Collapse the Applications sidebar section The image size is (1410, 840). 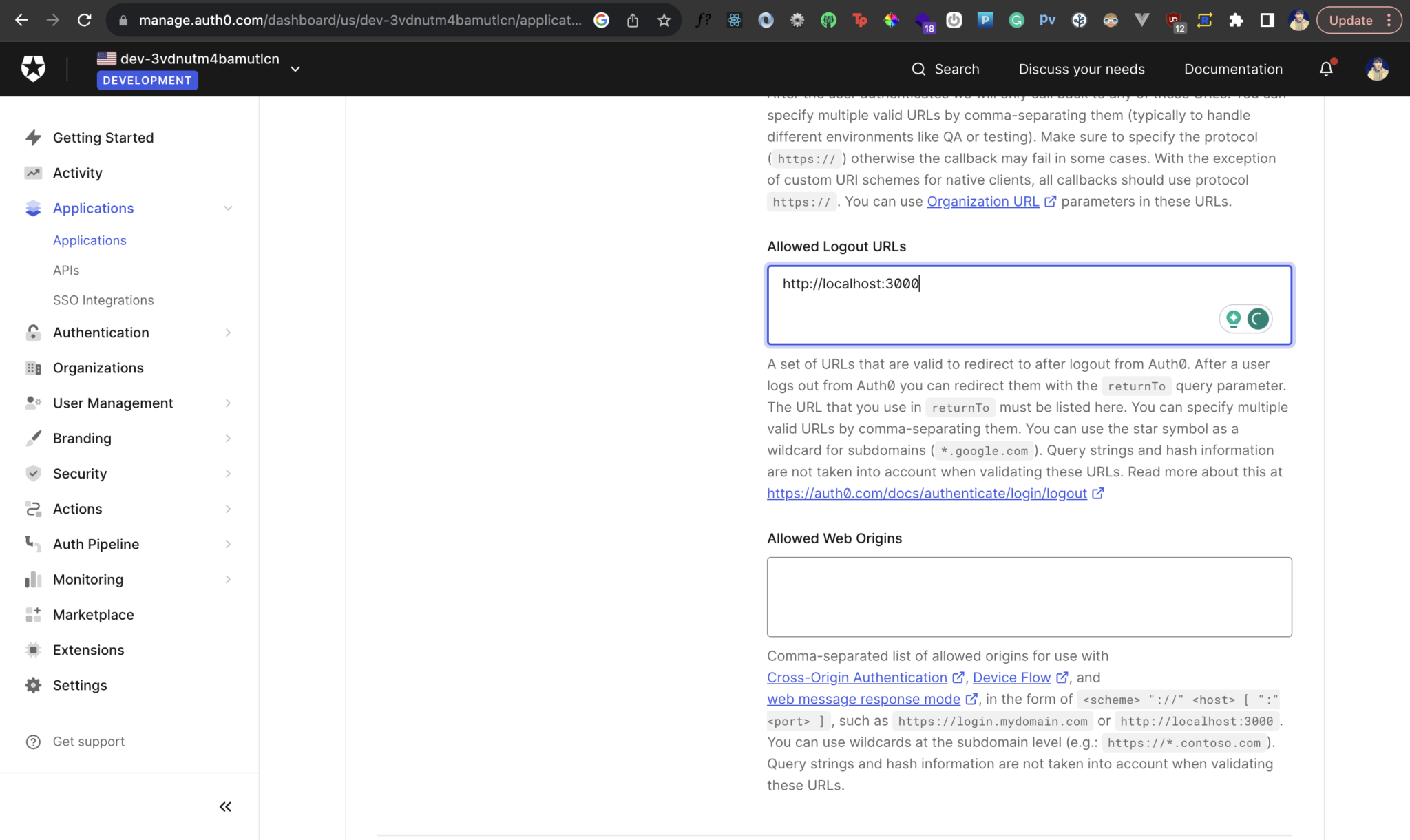228,208
